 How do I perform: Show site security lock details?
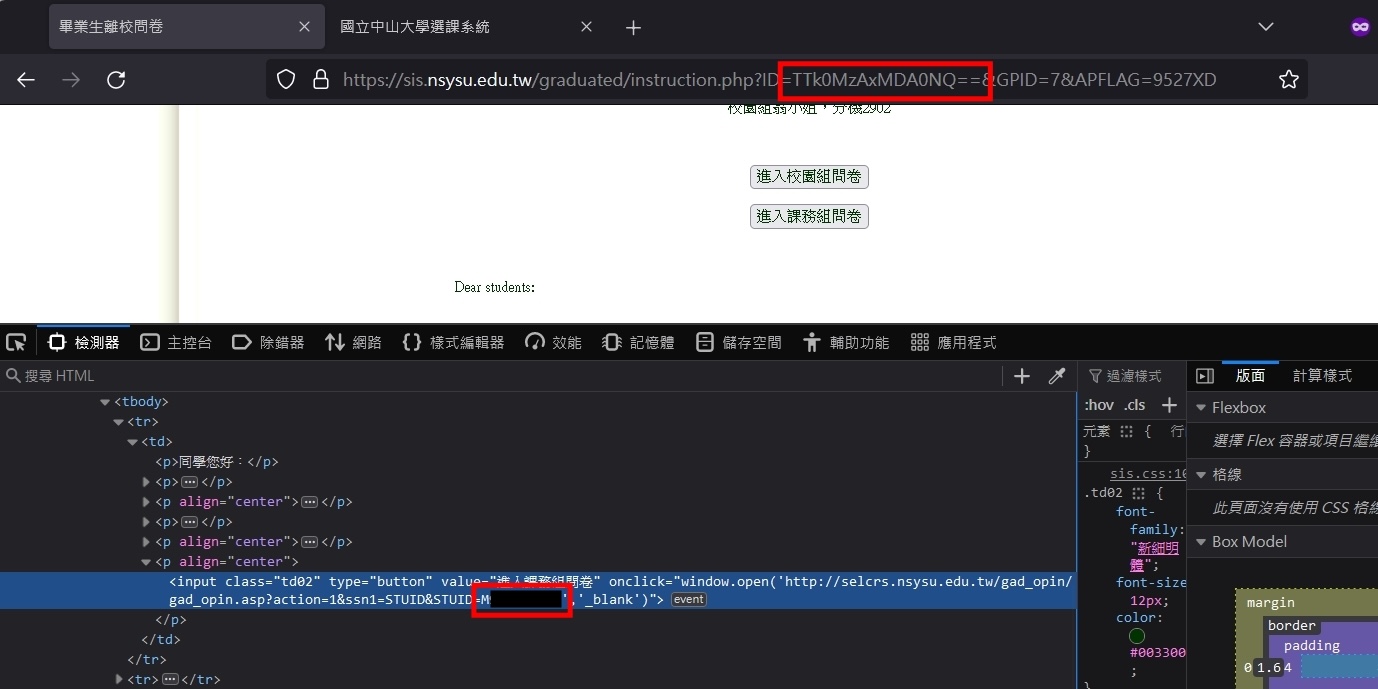tap(321, 80)
